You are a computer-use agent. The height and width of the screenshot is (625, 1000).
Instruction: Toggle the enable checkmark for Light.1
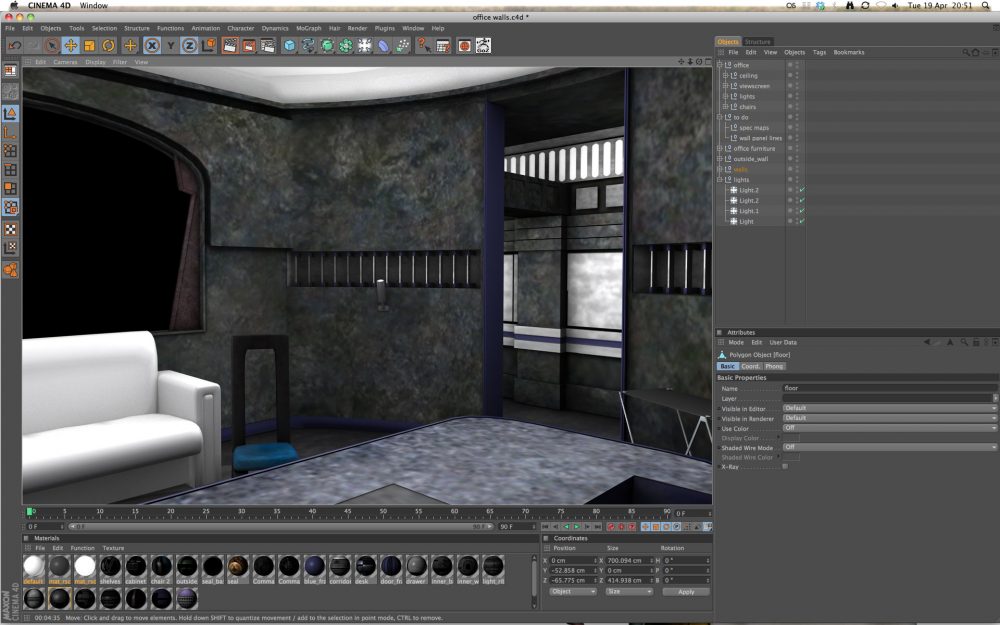point(802,211)
